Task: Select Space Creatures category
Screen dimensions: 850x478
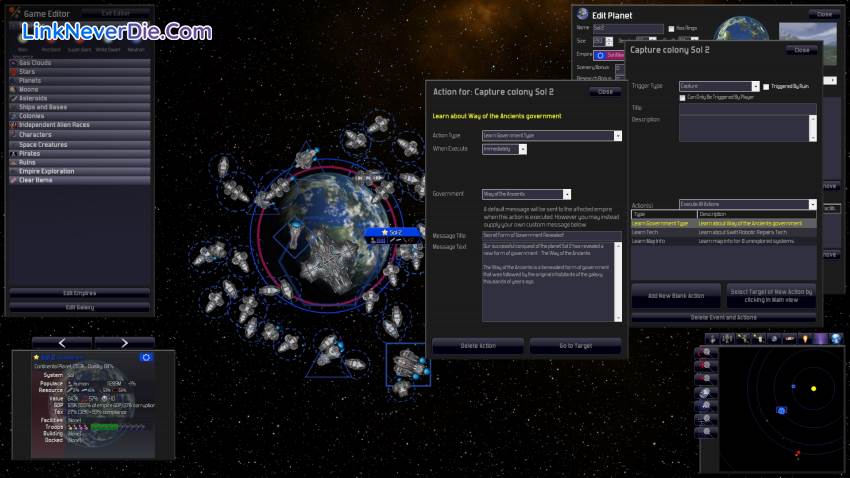Action: click(80, 145)
